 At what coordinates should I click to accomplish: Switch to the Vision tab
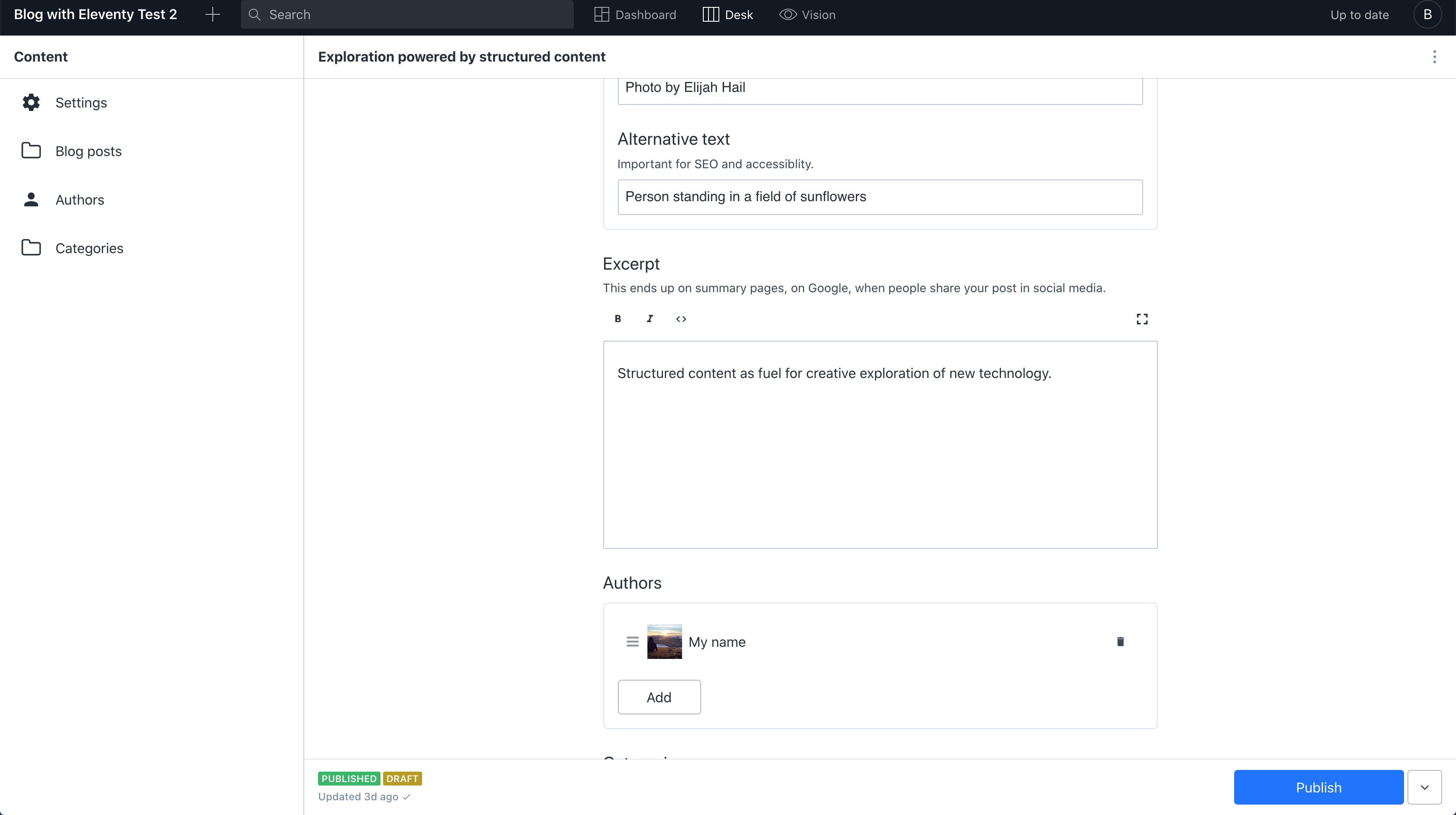(807, 15)
